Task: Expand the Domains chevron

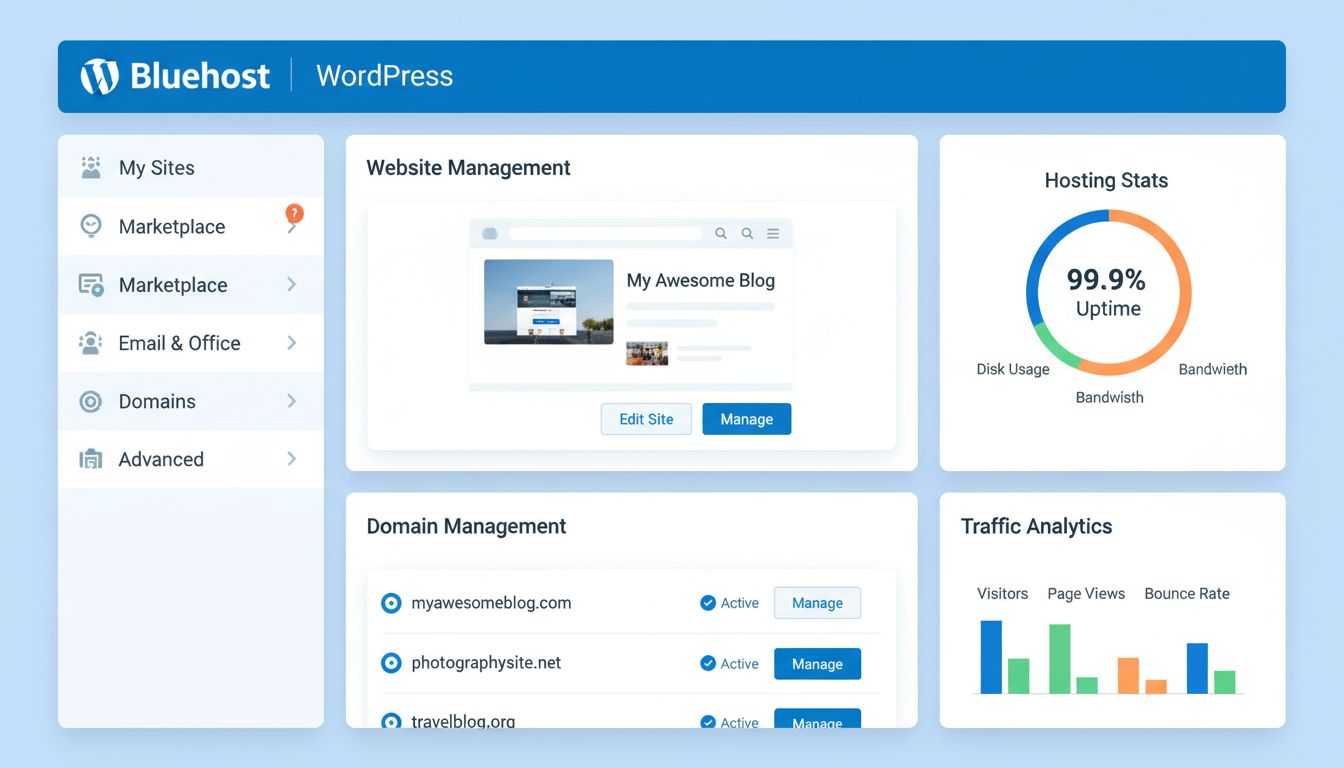Action: (x=292, y=401)
